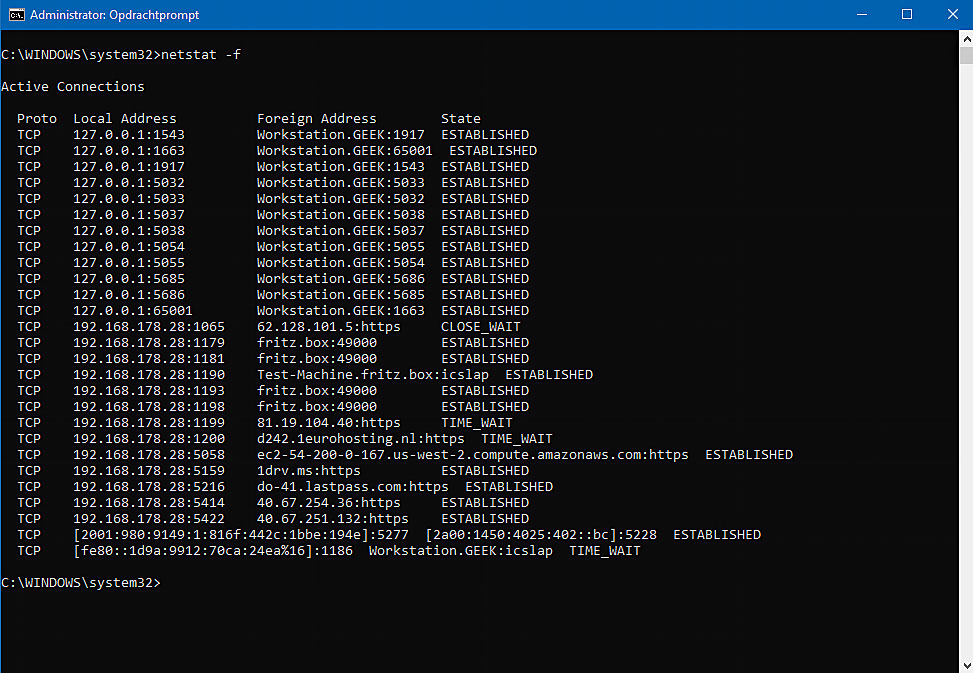Click the Command Prompt icon in title bar
Image resolution: width=973 pixels, height=673 pixels.
(x=16, y=15)
